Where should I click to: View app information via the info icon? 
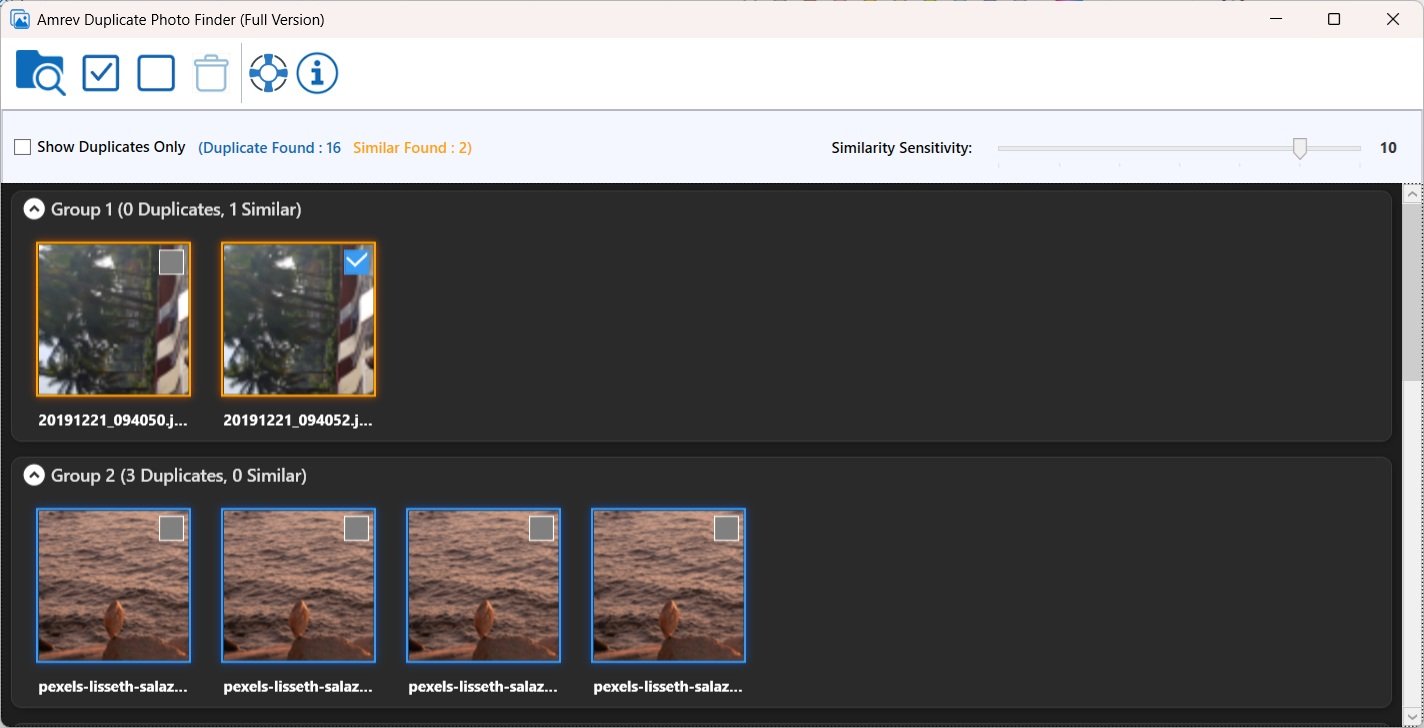(x=317, y=72)
